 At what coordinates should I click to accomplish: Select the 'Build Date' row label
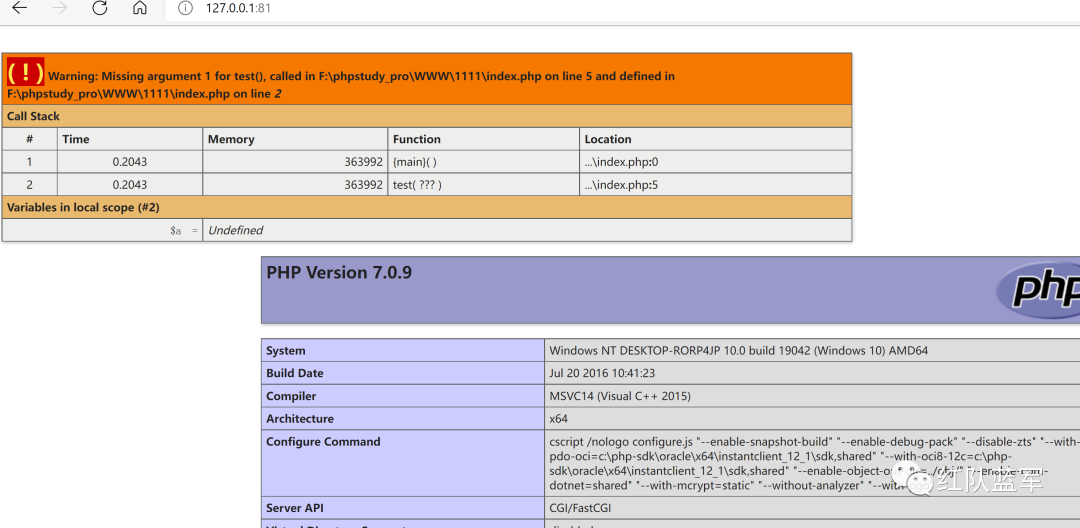[x=295, y=373]
